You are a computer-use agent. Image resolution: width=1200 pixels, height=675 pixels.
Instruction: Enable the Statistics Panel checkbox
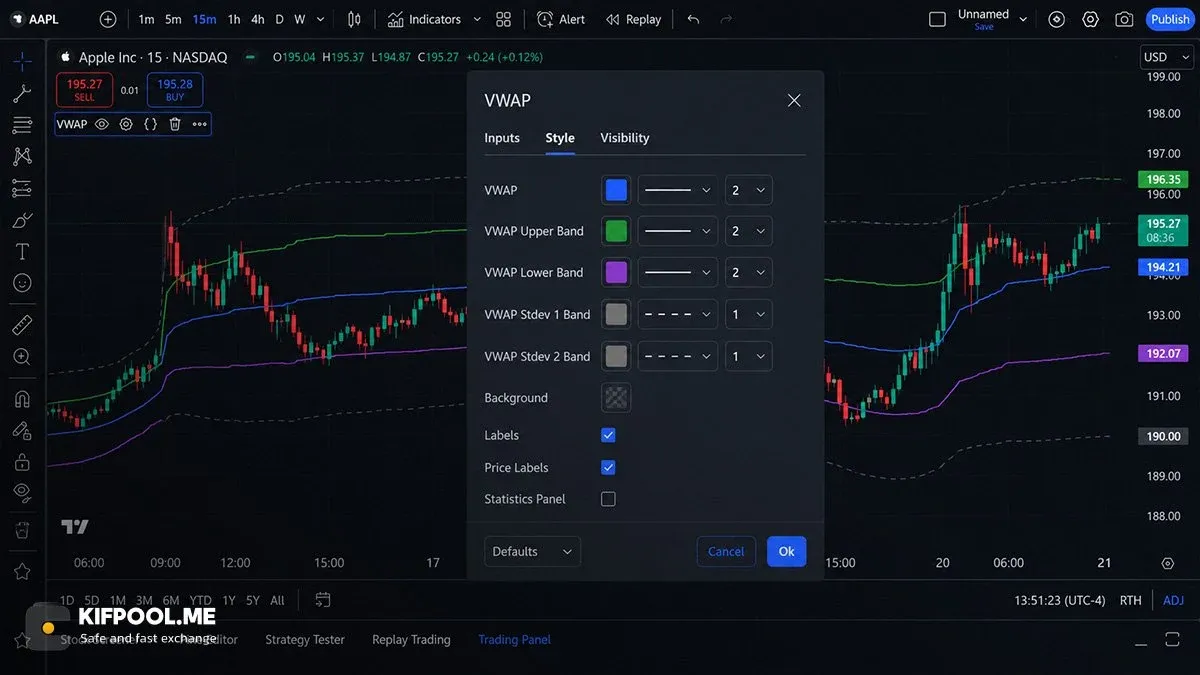(608, 499)
